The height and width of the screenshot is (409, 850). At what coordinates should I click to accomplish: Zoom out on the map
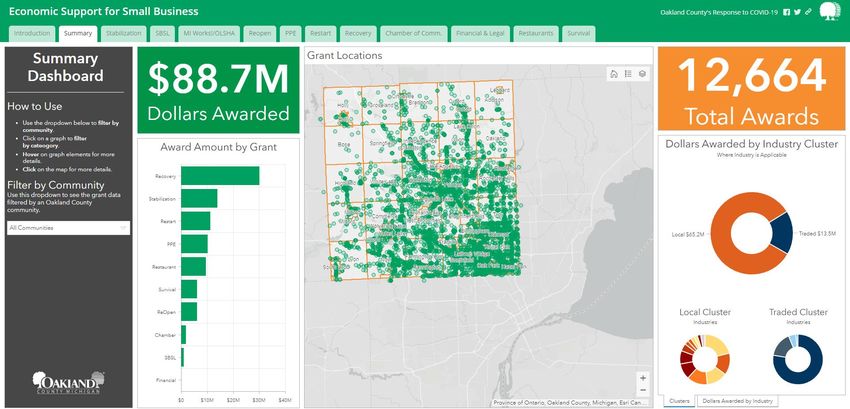point(642,390)
